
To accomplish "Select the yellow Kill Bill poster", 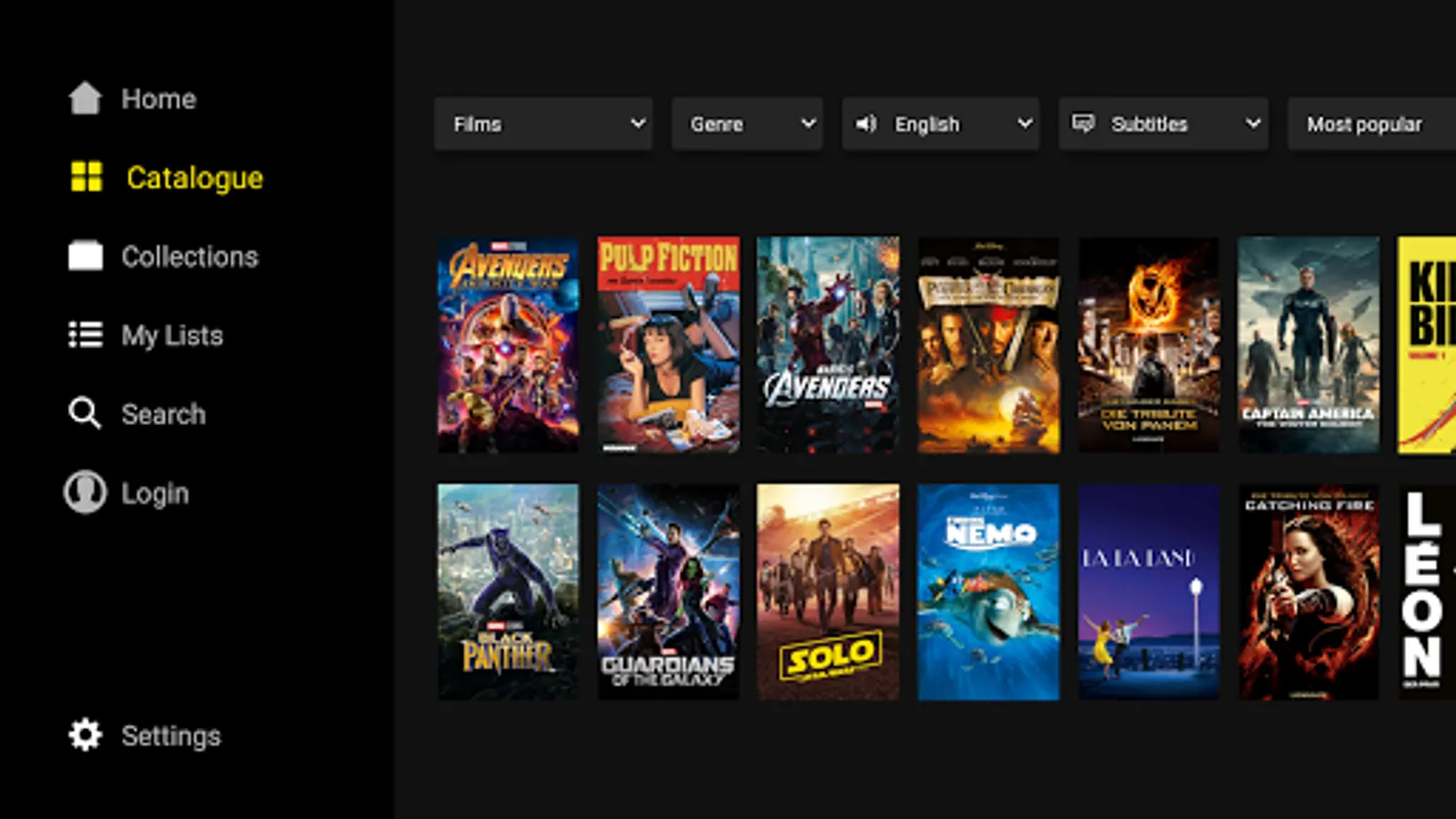I will coord(1427,345).
